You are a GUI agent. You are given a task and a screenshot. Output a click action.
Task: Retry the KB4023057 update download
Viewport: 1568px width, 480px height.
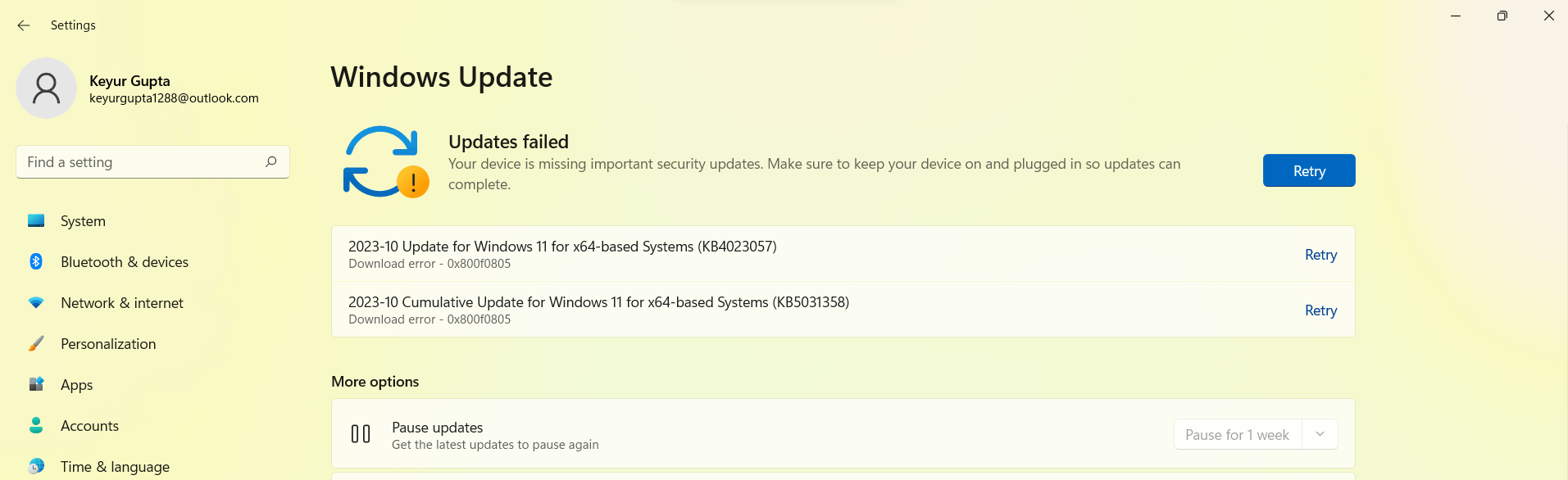[x=1320, y=255]
